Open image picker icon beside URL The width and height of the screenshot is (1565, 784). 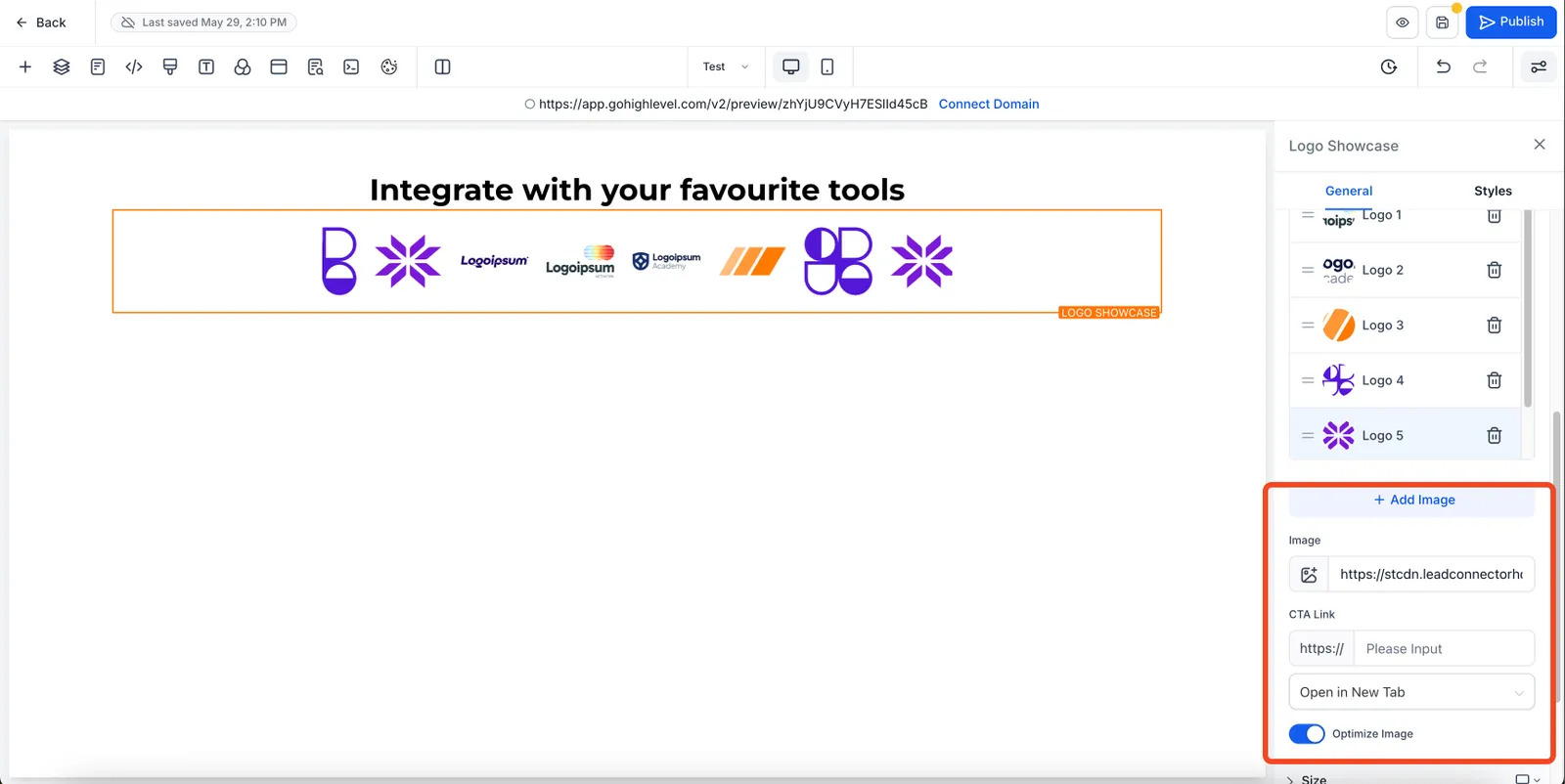coord(1309,574)
